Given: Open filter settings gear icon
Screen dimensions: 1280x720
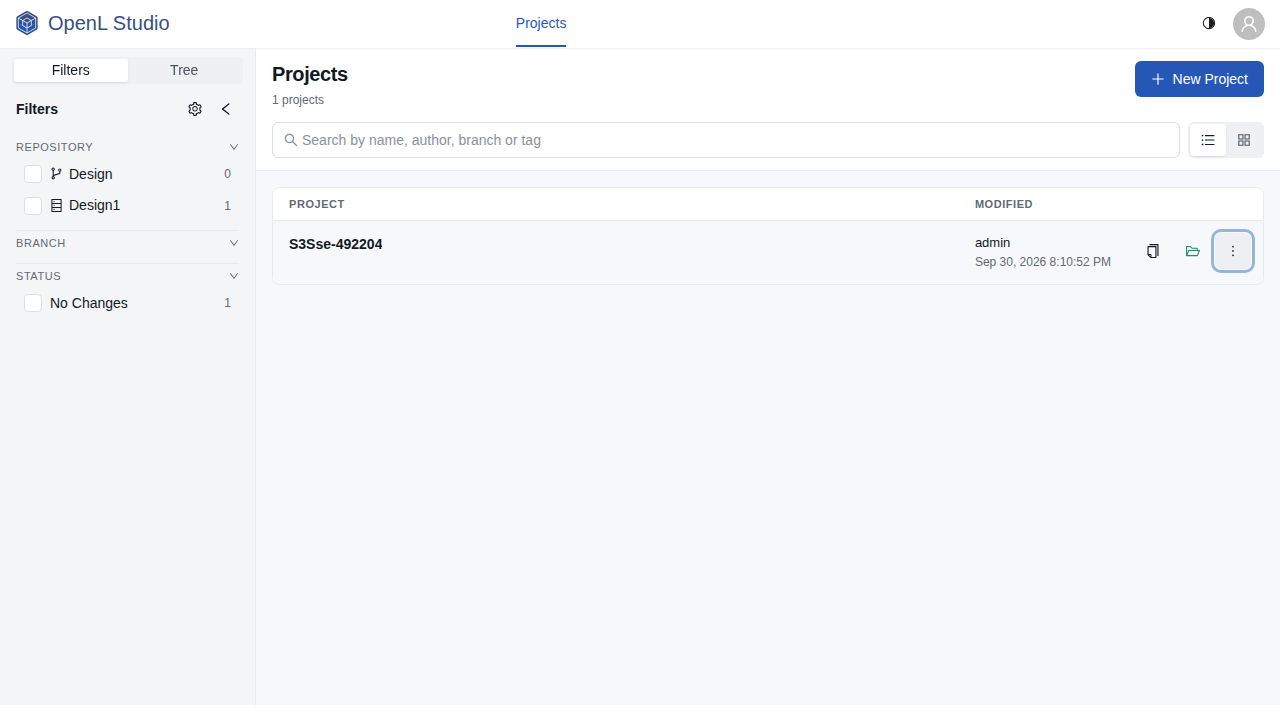Looking at the screenshot, I should pyautogui.click(x=195, y=109).
